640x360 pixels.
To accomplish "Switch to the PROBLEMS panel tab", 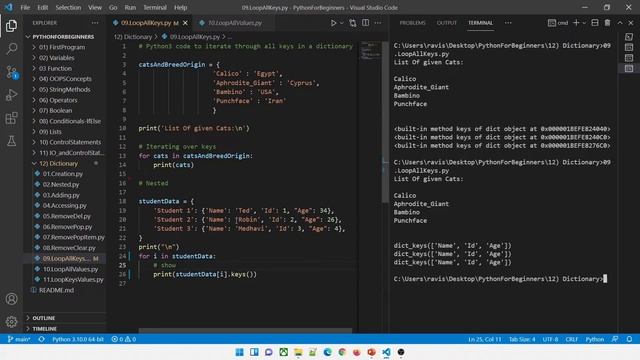I will click(412, 23).
